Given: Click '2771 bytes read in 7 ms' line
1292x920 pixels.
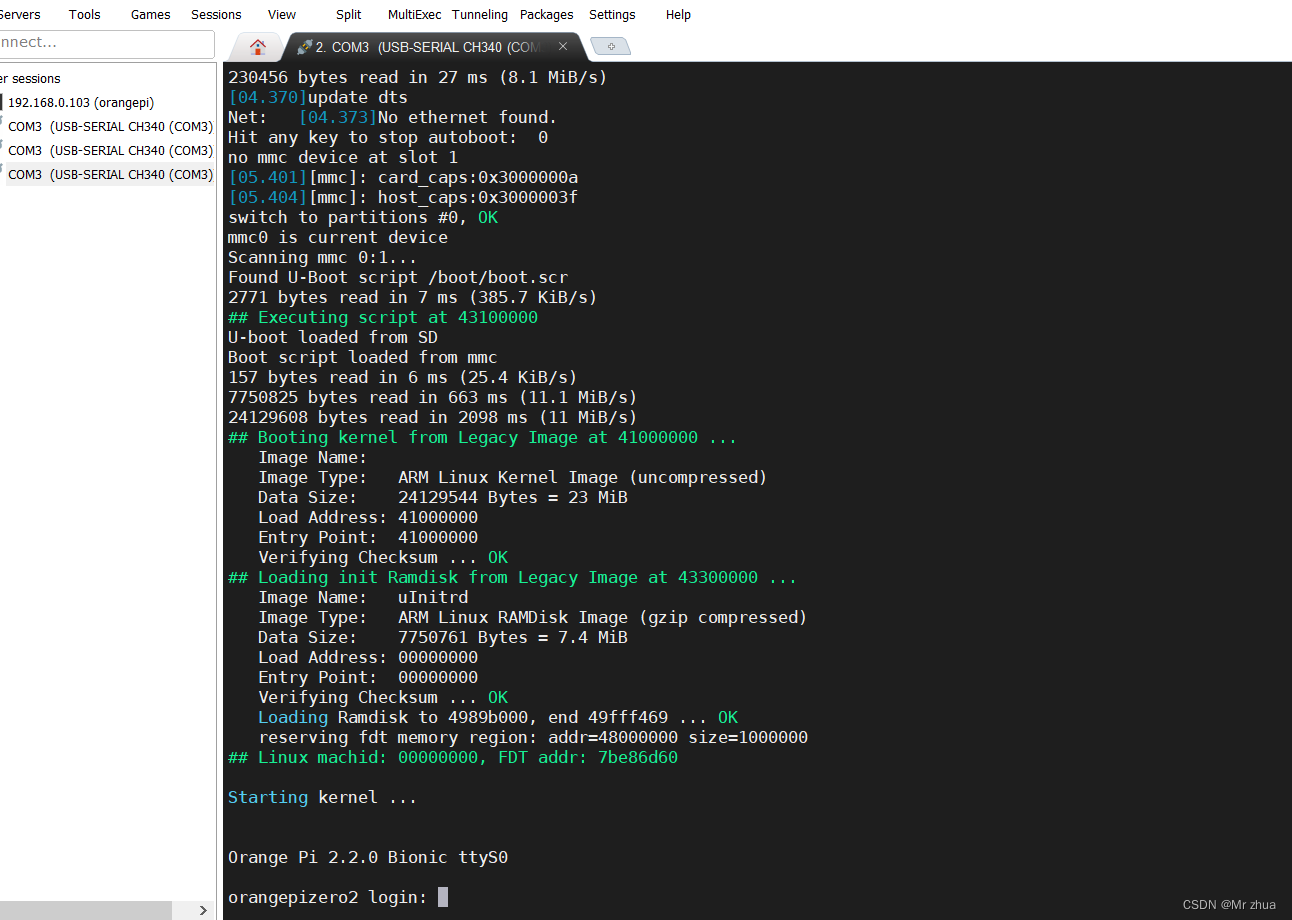Looking at the screenshot, I should coord(412,297).
